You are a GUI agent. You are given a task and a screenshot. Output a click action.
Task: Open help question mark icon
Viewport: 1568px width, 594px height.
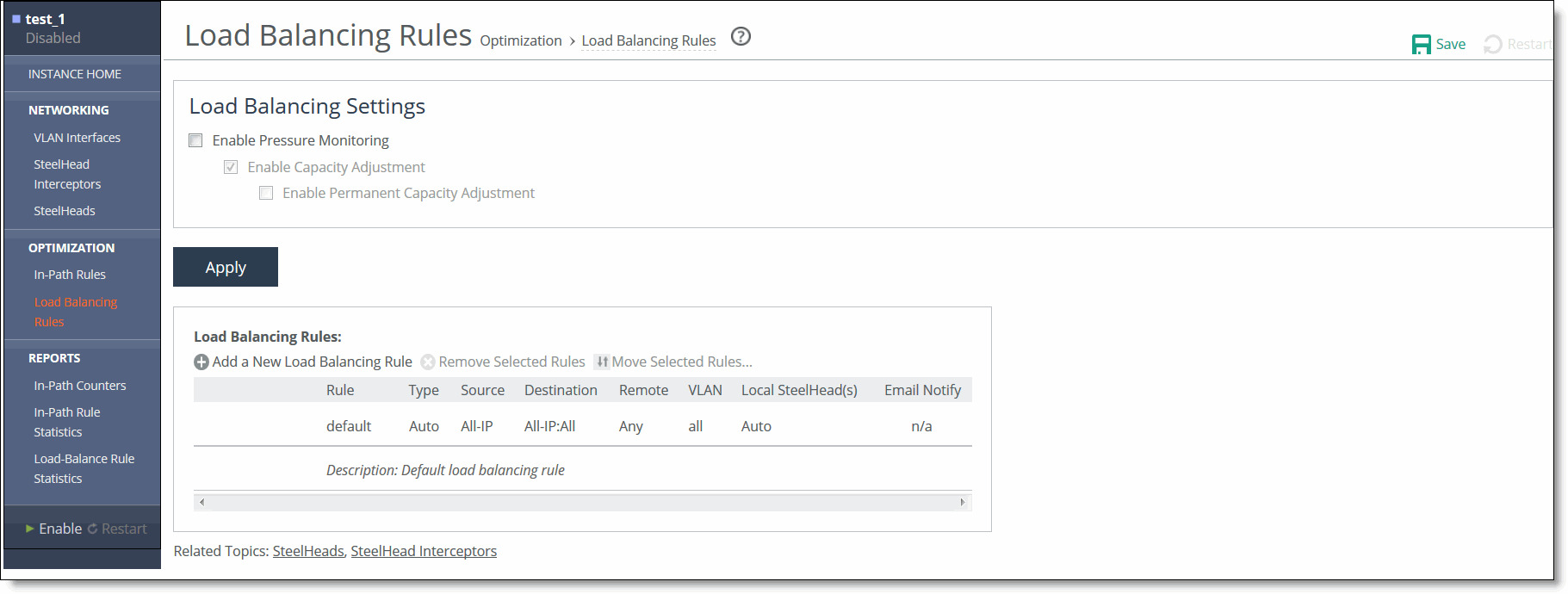click(741, 37)
